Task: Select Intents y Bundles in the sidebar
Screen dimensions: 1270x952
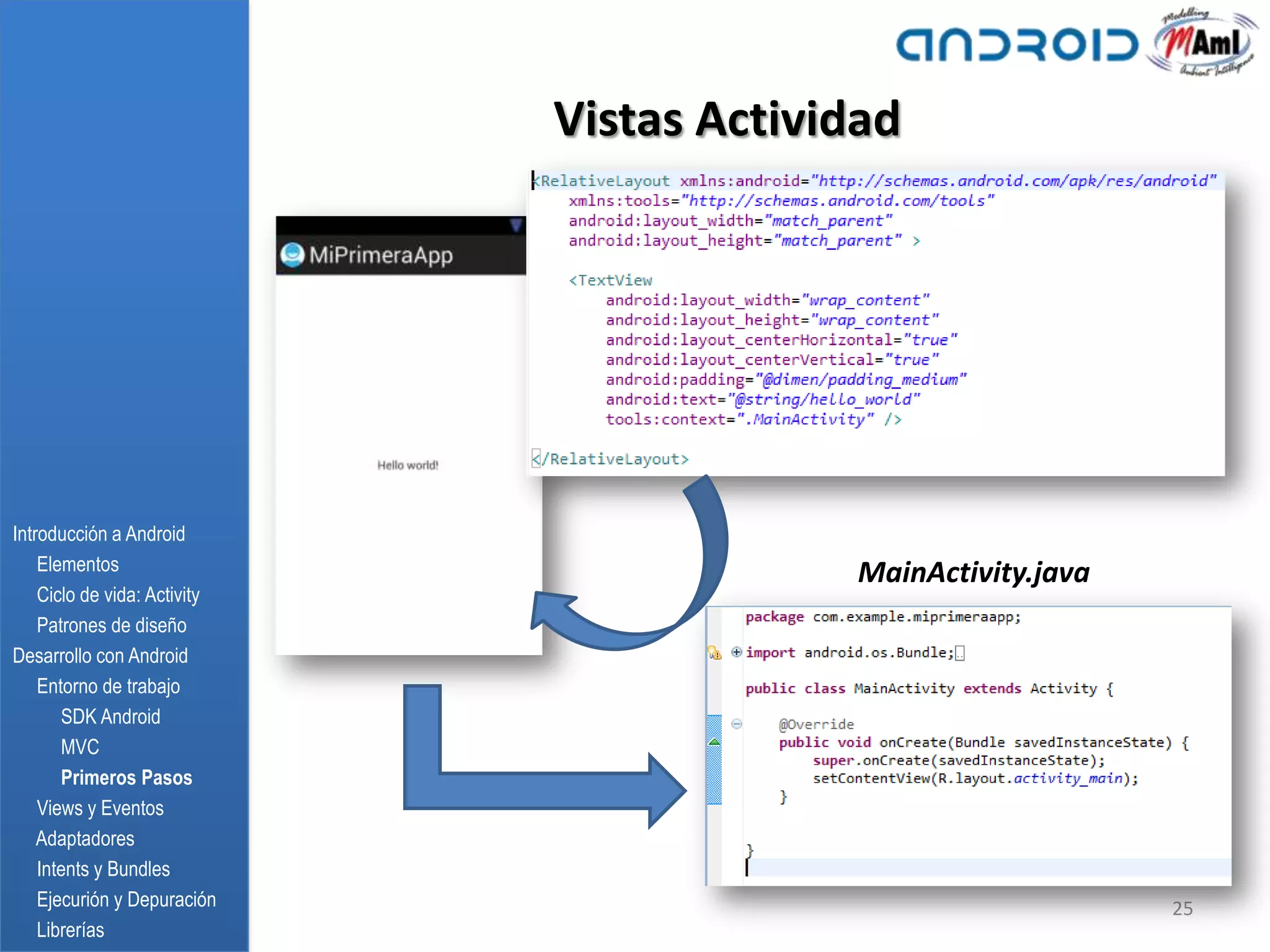Action: click(103, 869)
